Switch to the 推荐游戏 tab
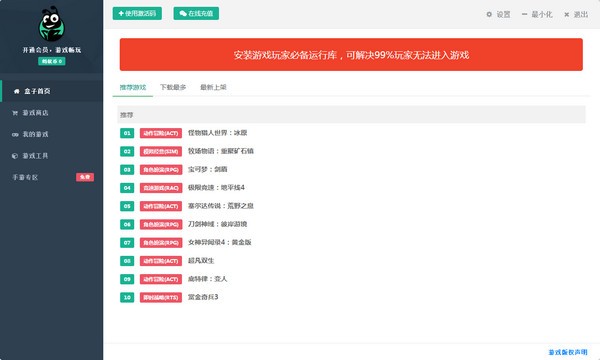This screenshot has width=600, height=360. 133,87
